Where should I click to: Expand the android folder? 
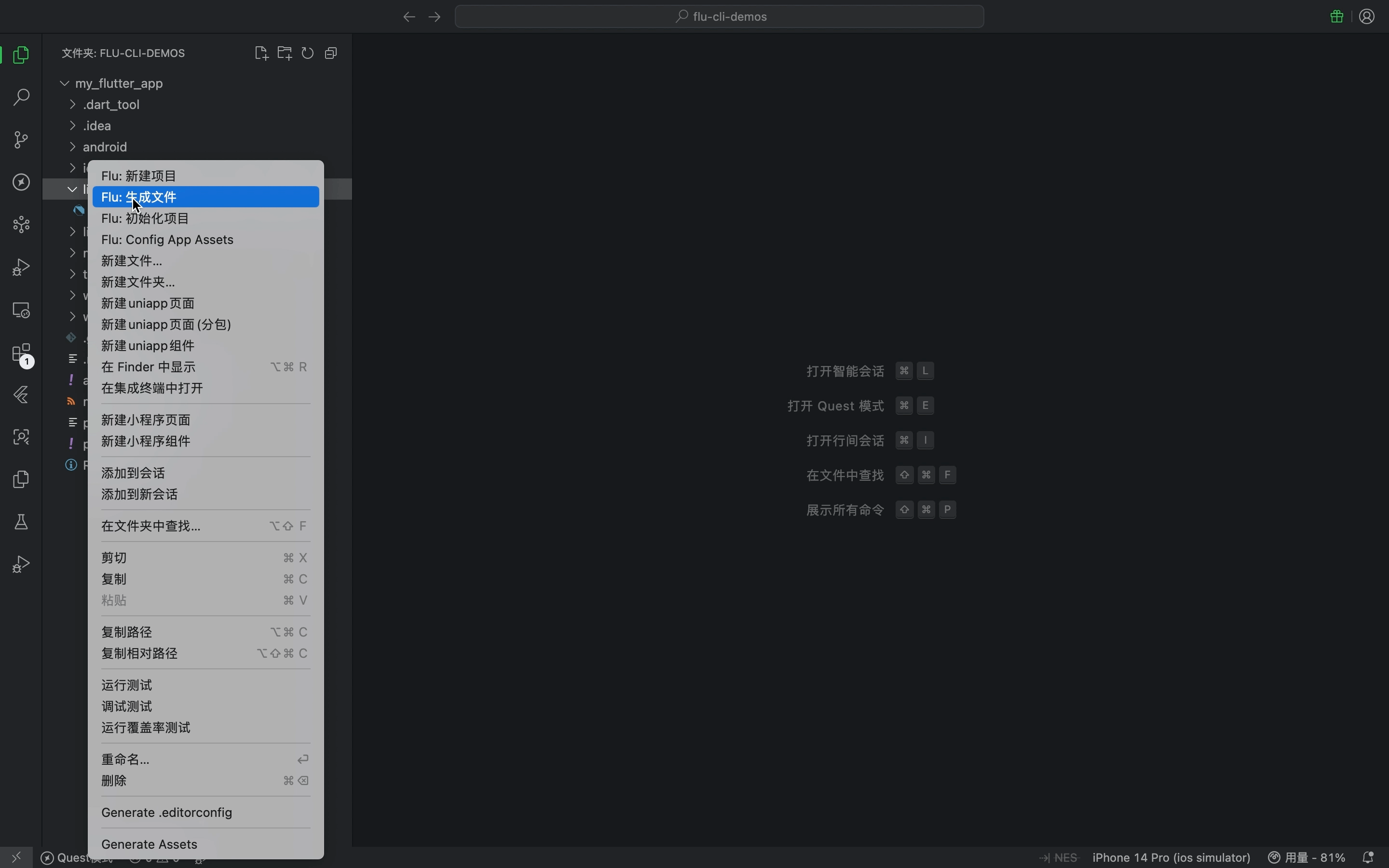click(x=72, y=147)
